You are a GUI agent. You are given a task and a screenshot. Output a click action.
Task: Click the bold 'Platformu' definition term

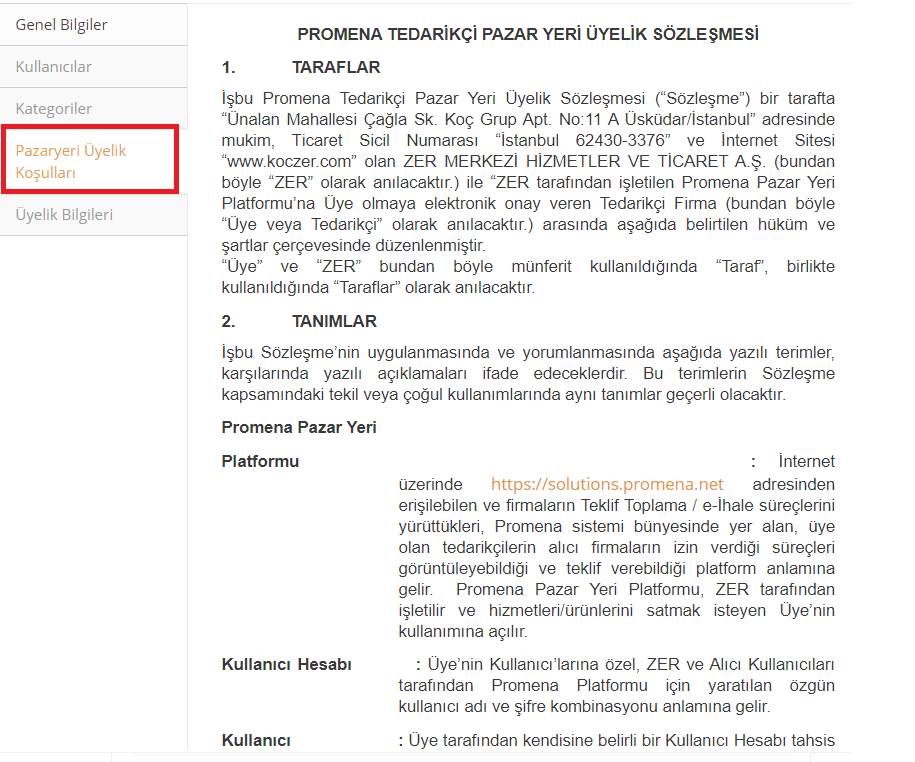(x=260, y=462)
